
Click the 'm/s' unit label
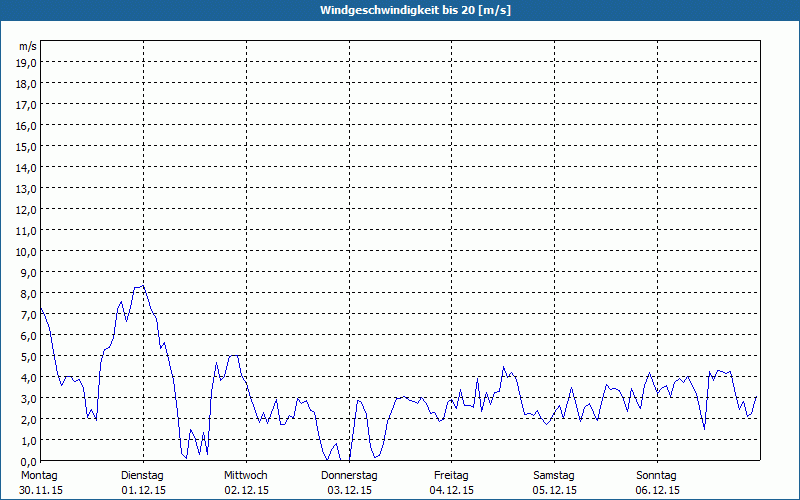pos(28,46)
